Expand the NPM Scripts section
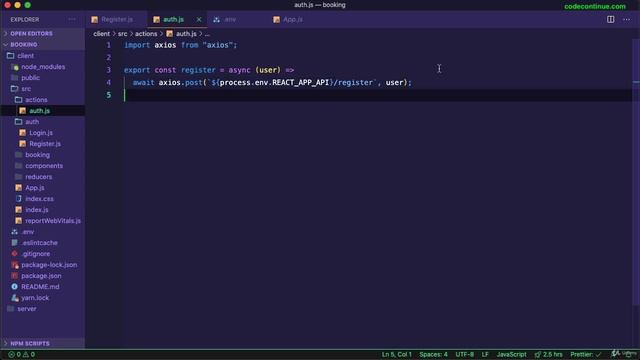This screenshot has height=360, width=640. point(42,343)
